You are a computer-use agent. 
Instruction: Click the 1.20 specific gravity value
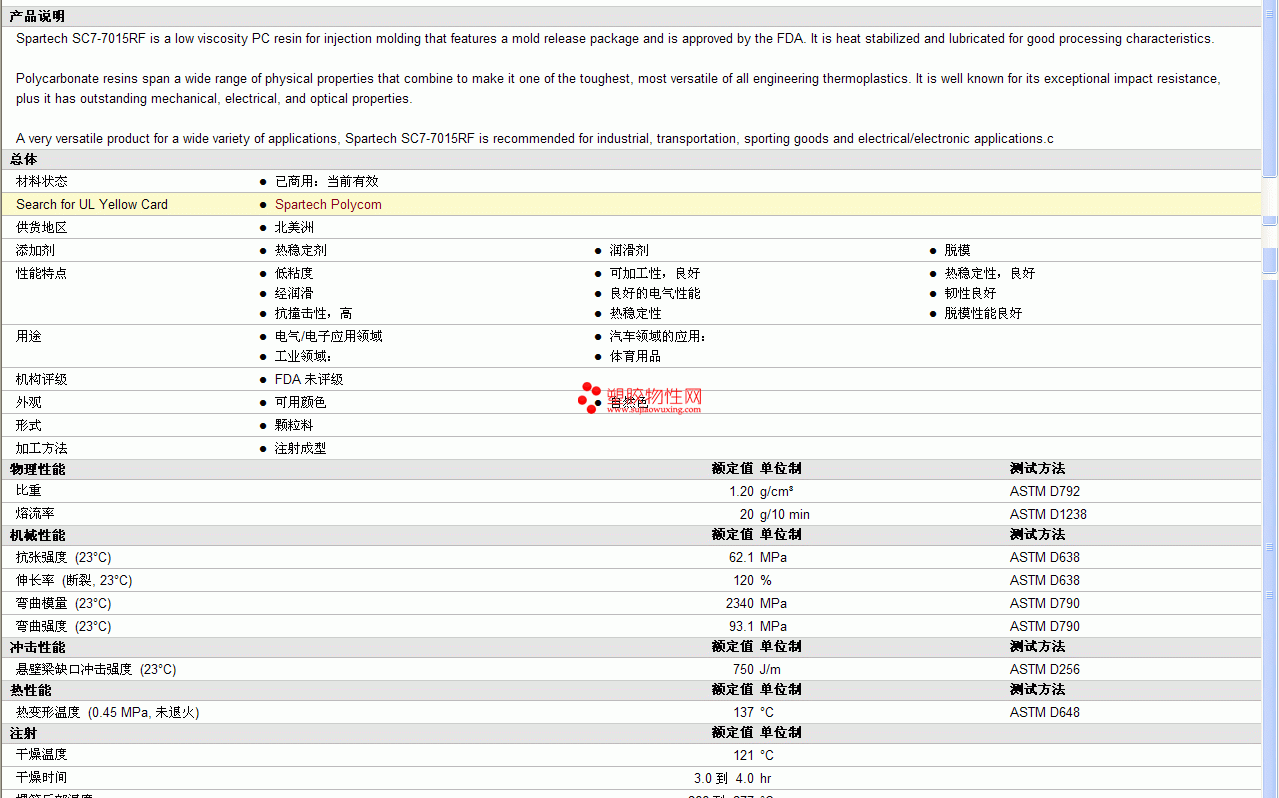(741, 491)
